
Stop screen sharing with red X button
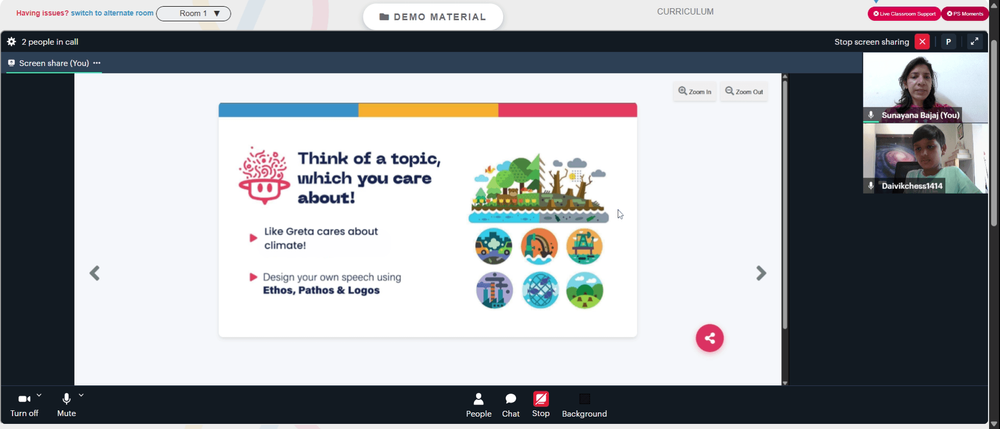click(x=922, y=42)
